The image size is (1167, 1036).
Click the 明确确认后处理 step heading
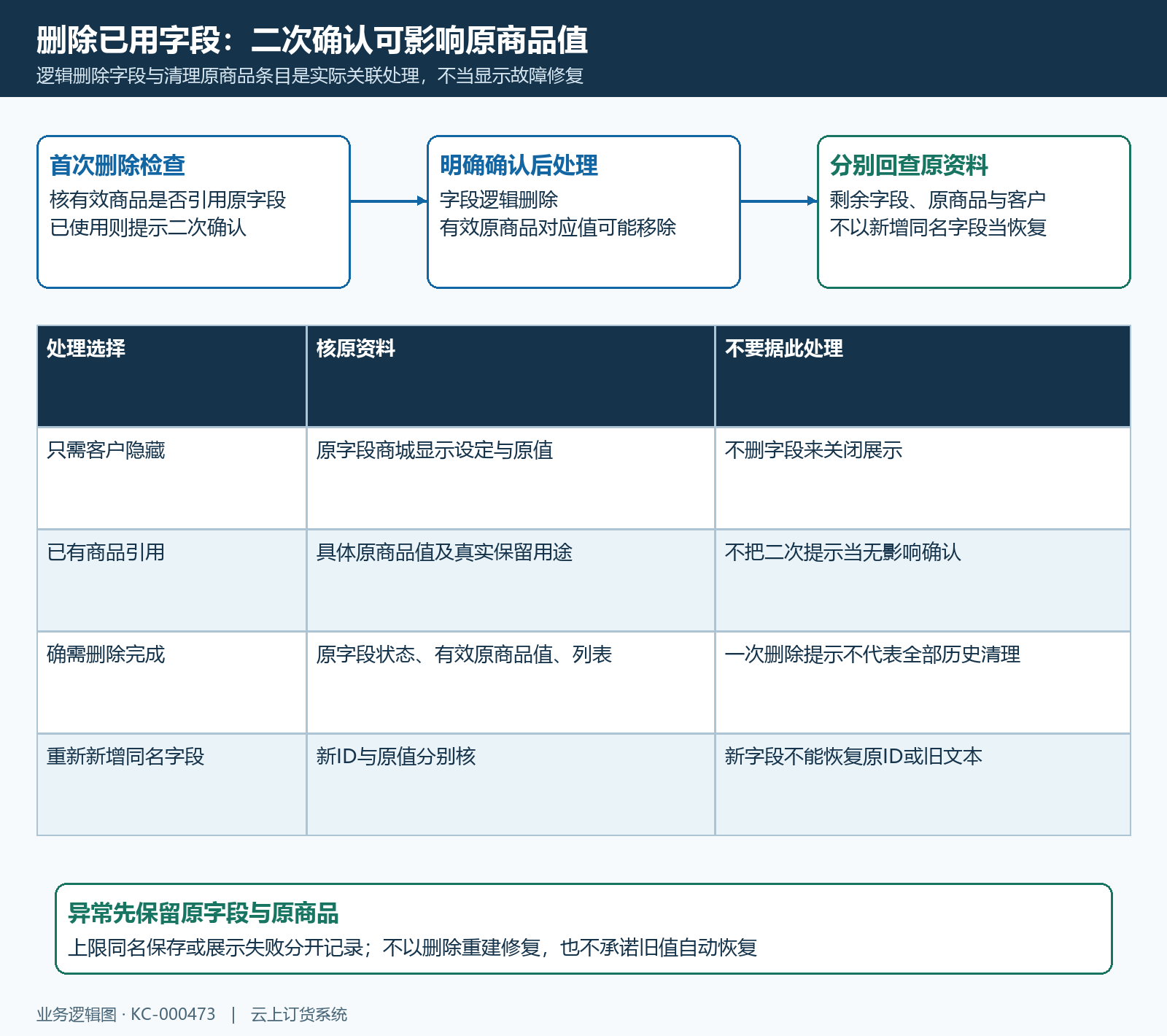pos(519,166)
